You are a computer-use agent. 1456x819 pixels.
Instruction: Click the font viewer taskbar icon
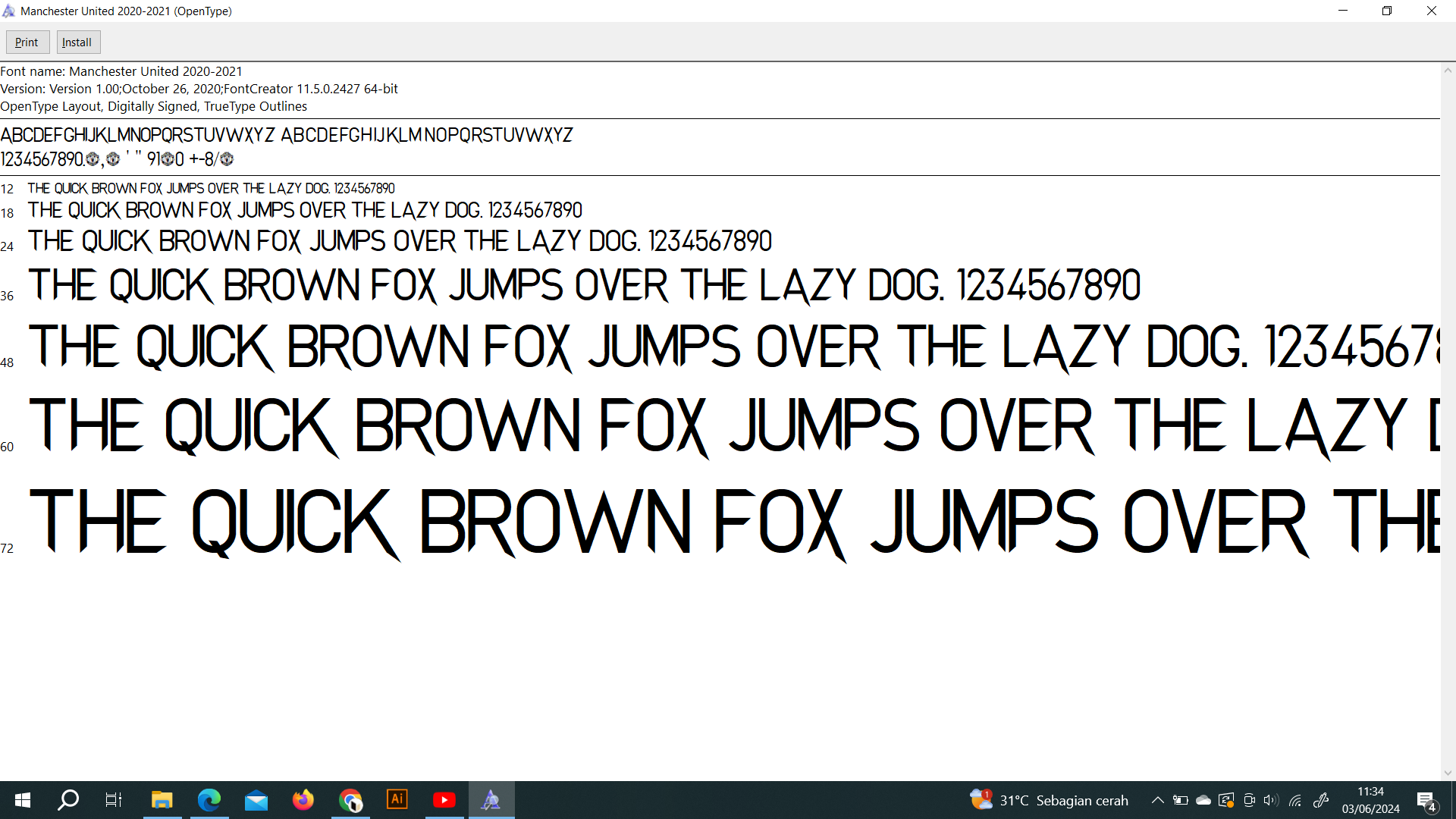coord(491,800)
